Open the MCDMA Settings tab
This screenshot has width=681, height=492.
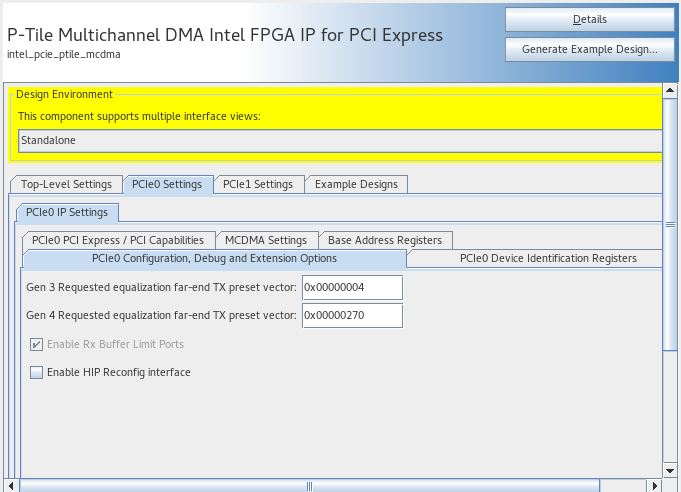(x=266, y=240)
